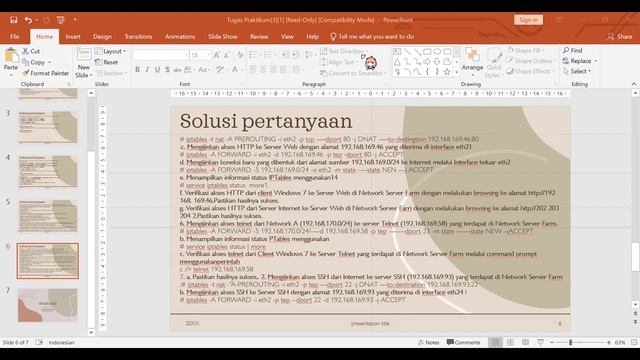The width and height of the screenshot is (640, 360).
Task: Open the Layout dropdown
Action: (x=110, y=51)
